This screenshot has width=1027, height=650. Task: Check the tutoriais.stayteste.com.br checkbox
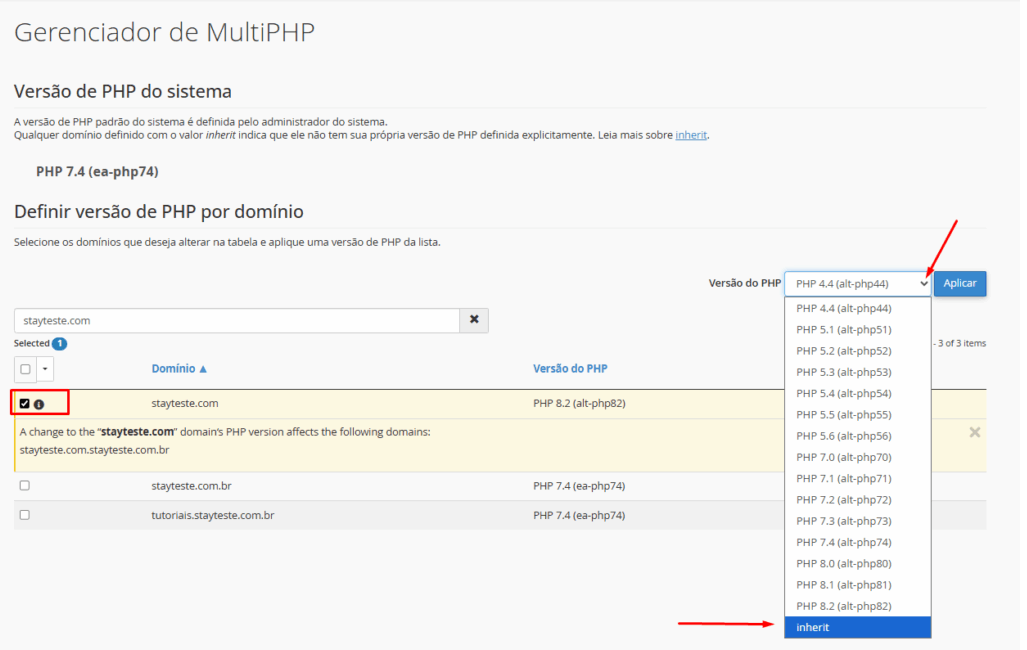25,515
